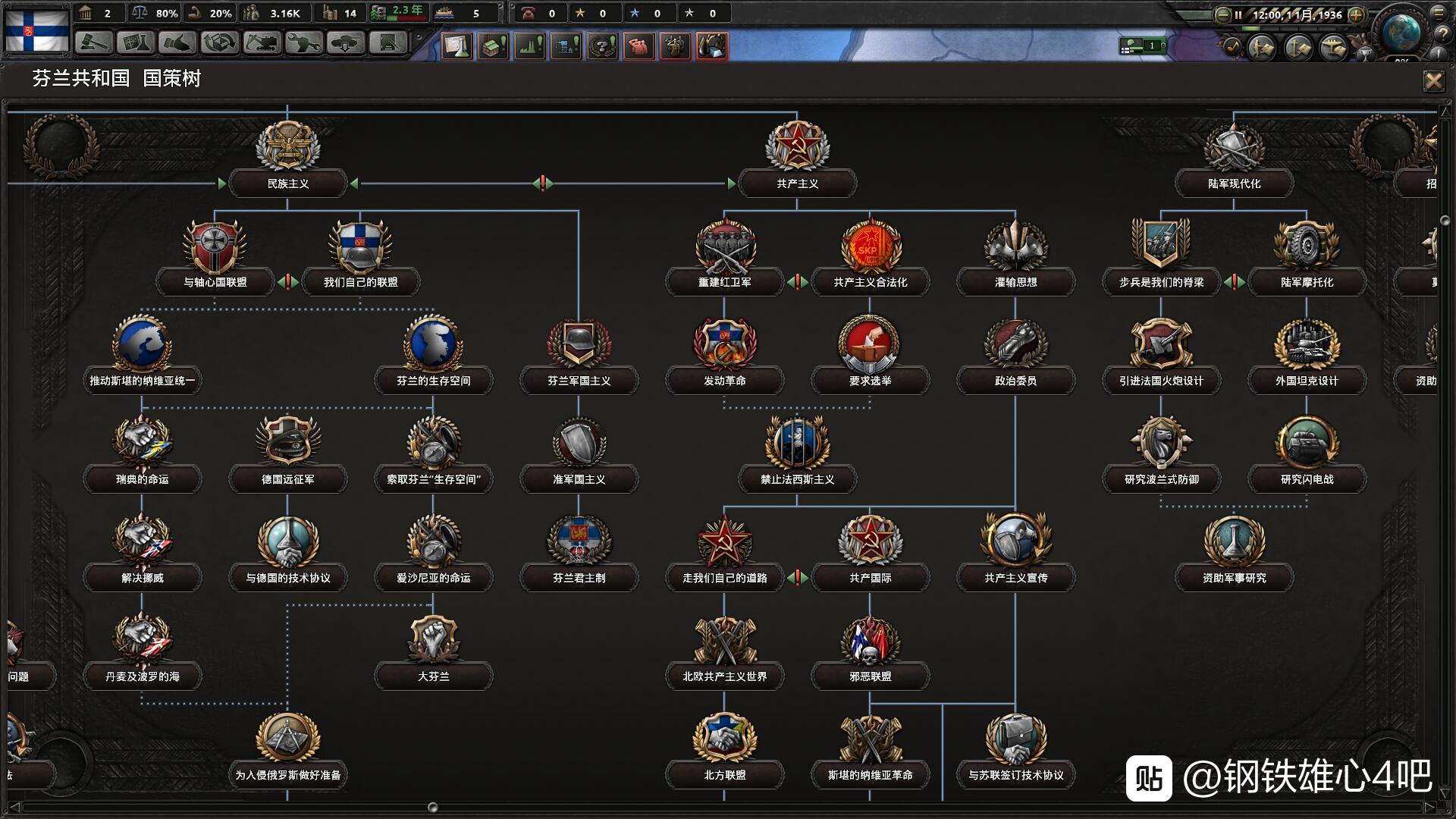Close the 国策树 window
This screenshot has width=1456, height=819.
(x=1433, y=80)
